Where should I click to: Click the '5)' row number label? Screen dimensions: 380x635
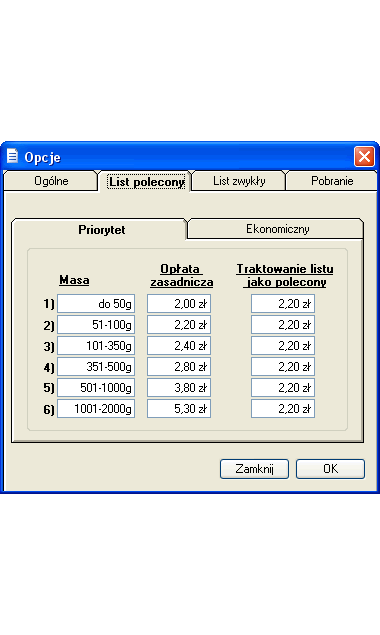pyautogui.click(x=49, y=388)
